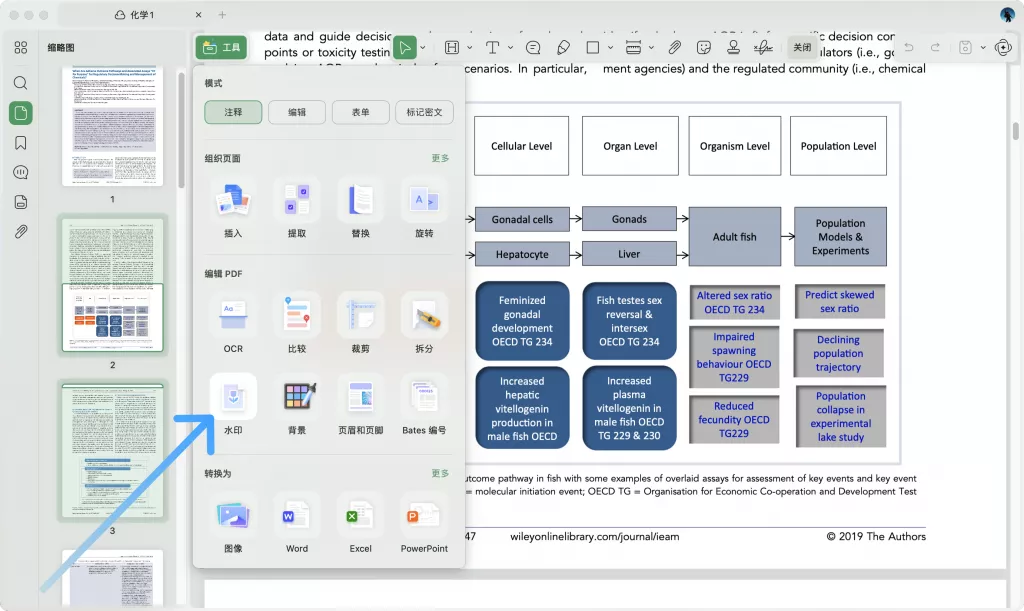Select the comment note tool
The image size is (1024, 611).
click(x=533, y=47)
